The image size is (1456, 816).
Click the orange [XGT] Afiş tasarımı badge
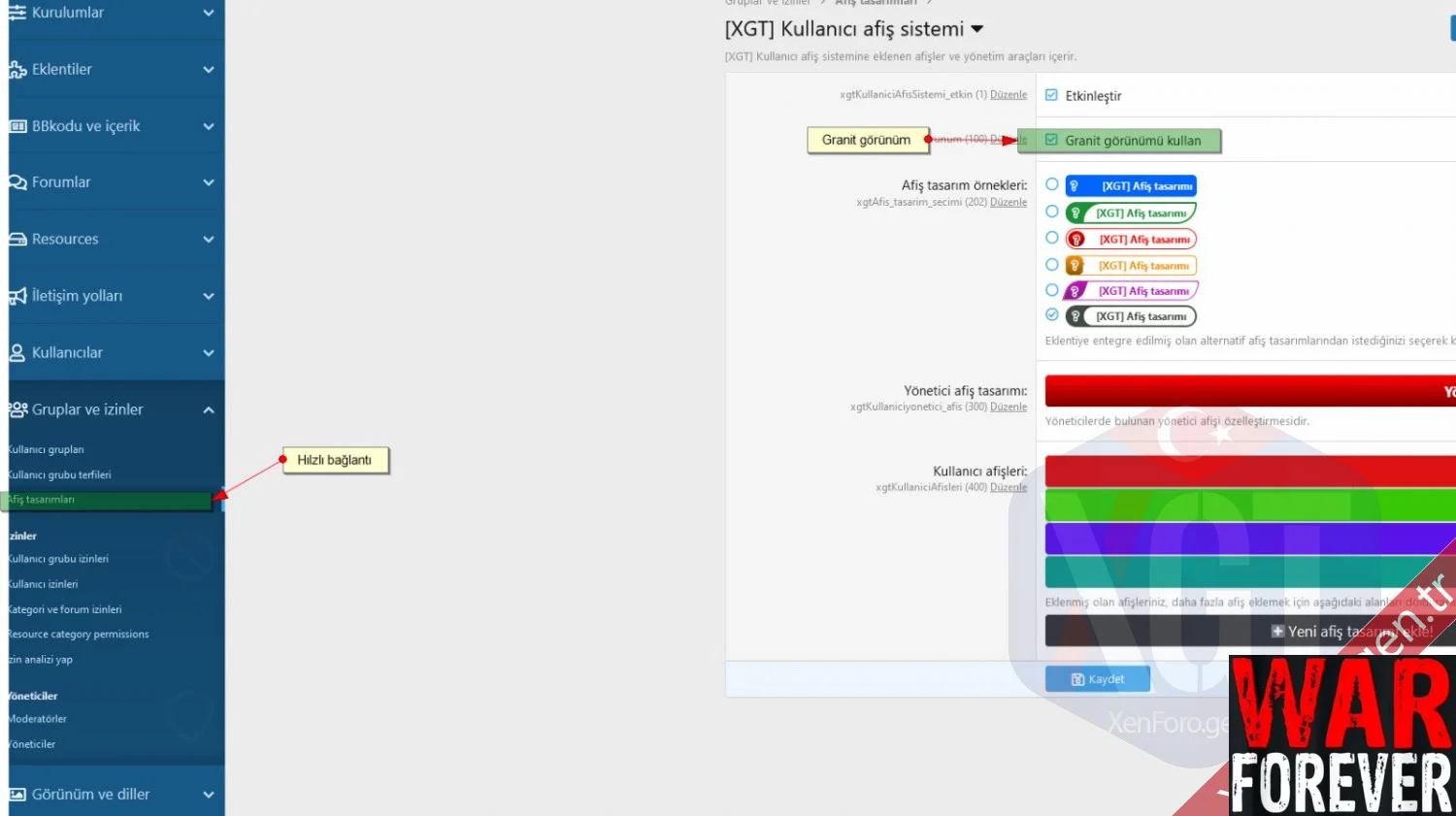[x=1131, y=265]
